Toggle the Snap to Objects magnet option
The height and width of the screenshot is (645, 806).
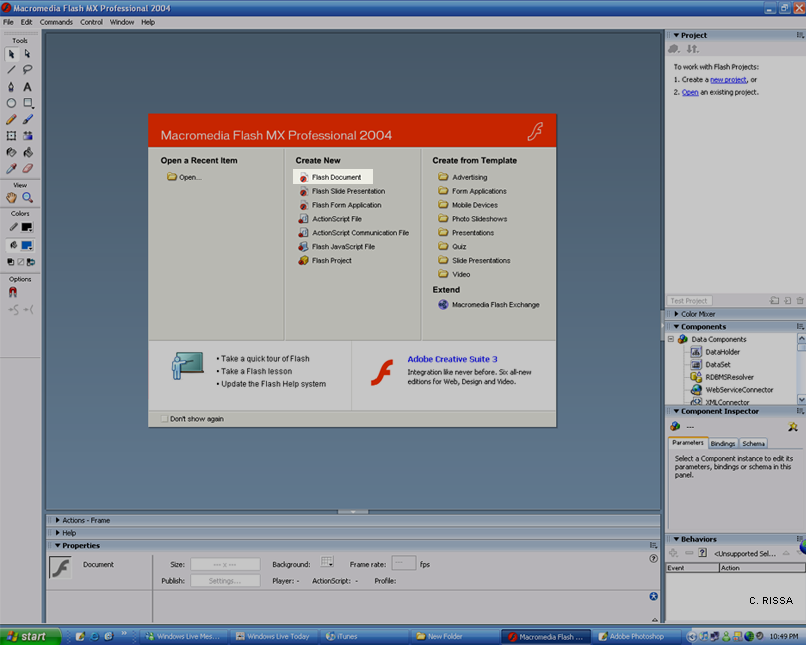[13, 292]
